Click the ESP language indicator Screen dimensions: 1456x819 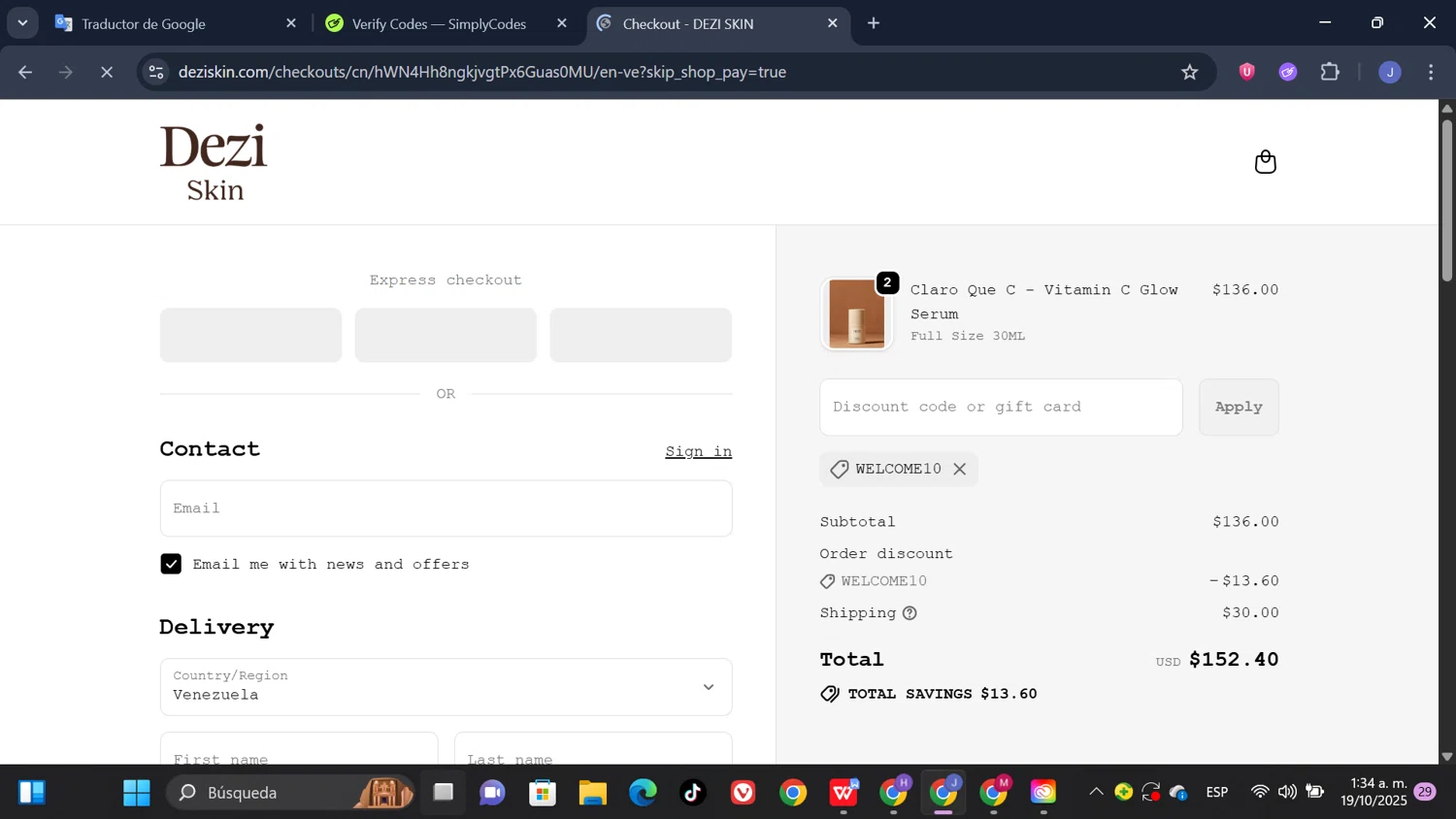(1217, 792)
